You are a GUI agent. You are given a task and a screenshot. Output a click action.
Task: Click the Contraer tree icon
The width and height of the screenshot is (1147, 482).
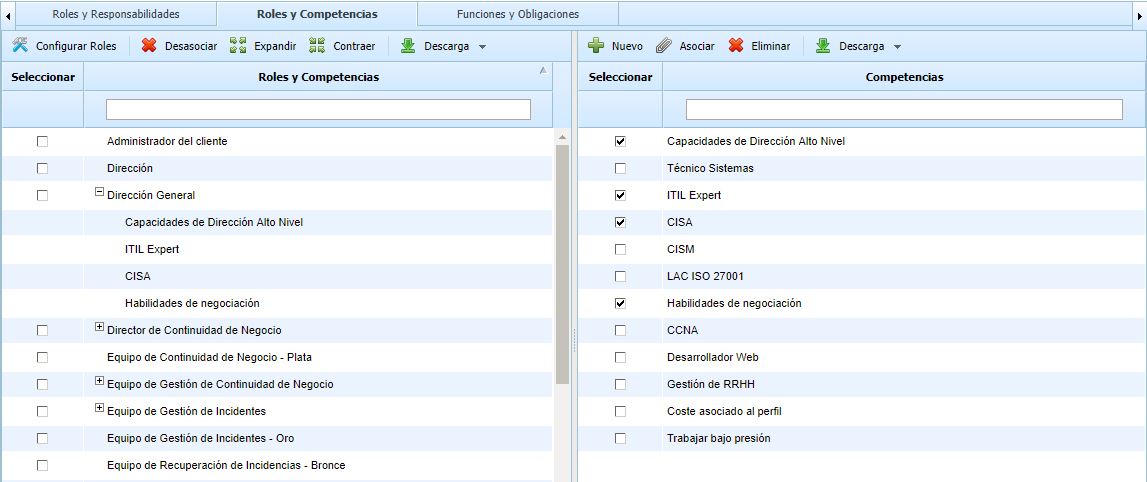(317, 46)
